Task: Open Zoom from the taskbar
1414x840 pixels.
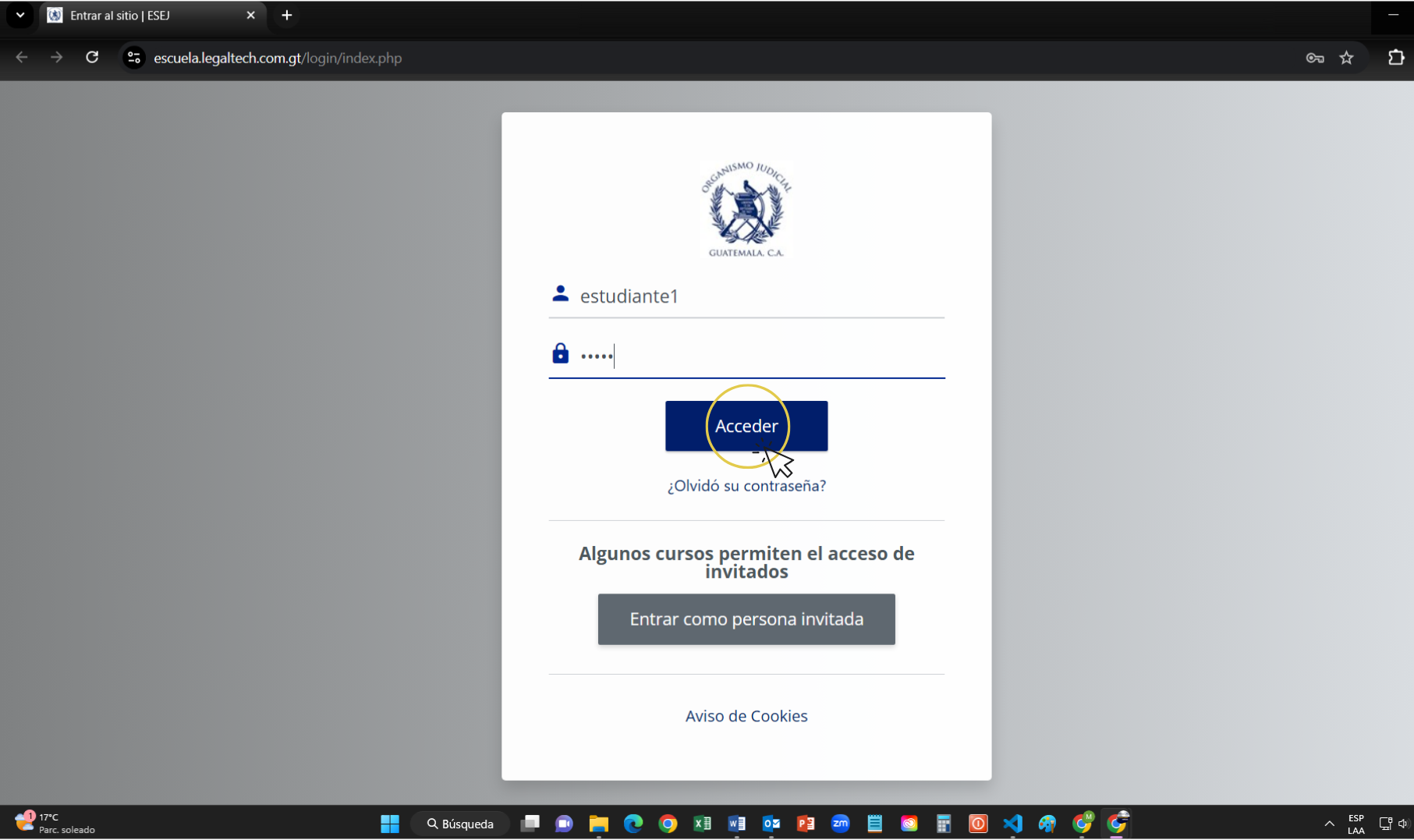Action: tap(840, 824)
